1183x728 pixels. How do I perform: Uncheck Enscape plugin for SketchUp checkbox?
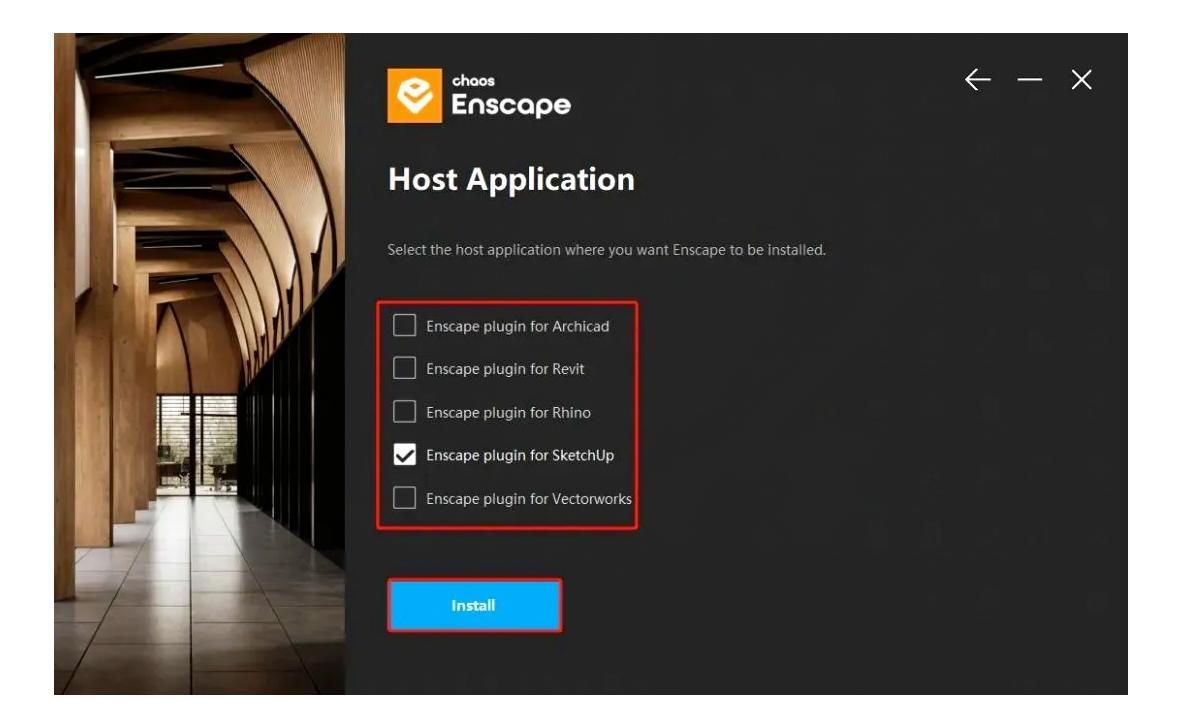click(x=404, y=455)
